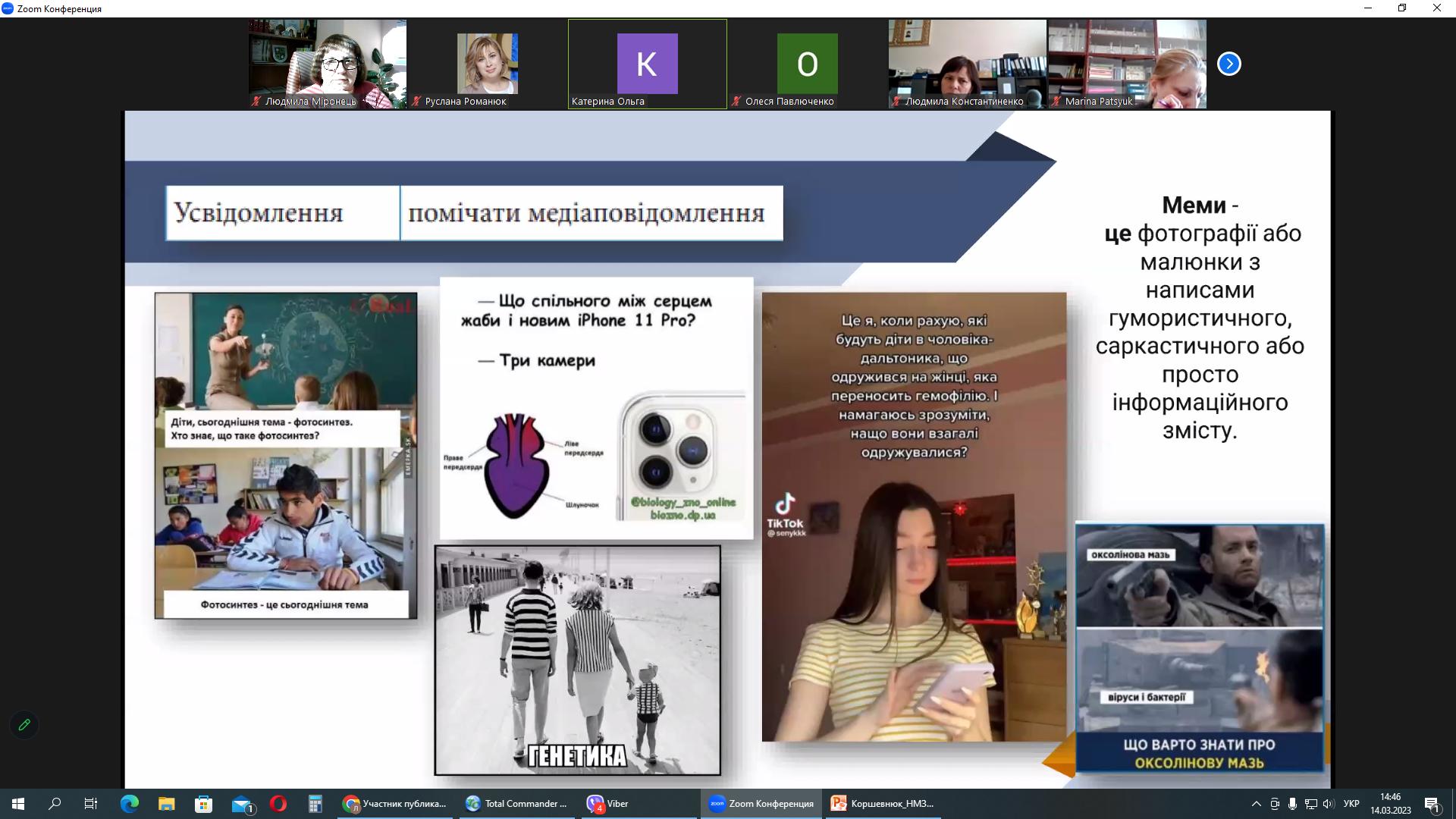This screenshot has height=819, width=1456.
Task: Open the Calculator taskbar icon
Action: [315, 803]
